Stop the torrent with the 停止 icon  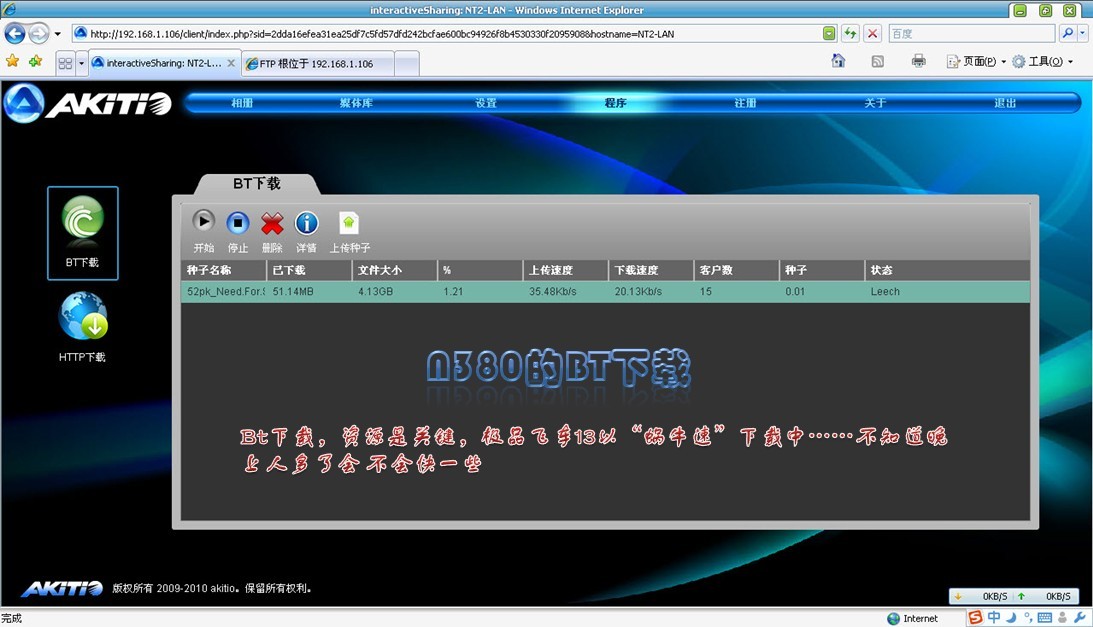click(x=238, y=223)
